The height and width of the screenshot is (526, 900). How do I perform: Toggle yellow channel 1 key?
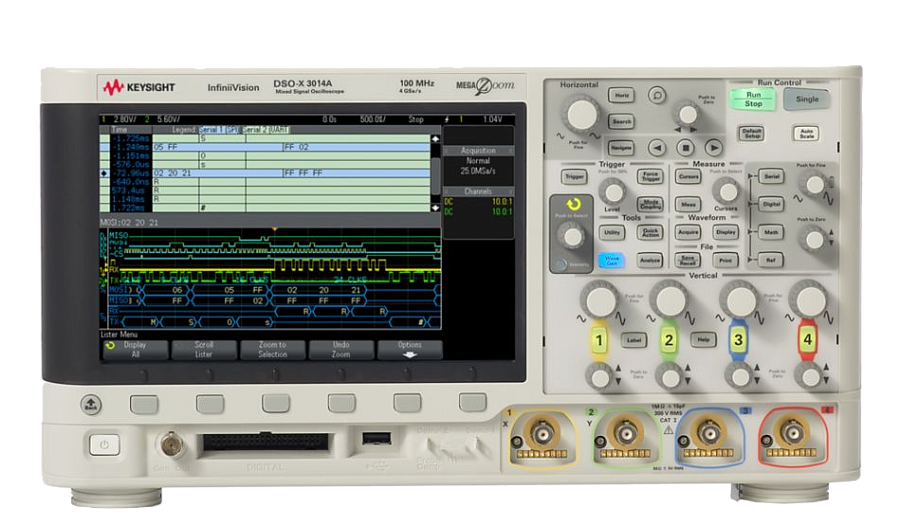[x=599, y=341]
